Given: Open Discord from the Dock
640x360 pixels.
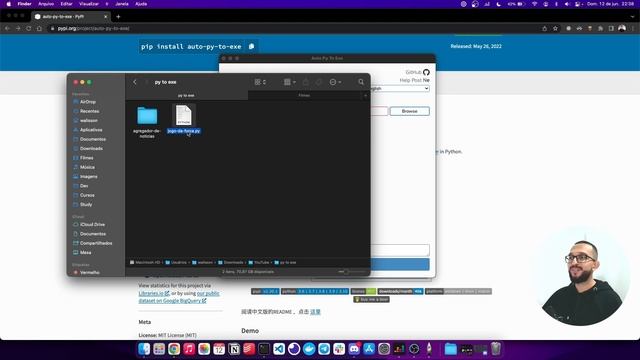Looking at the screenshot, I should click(354, 349).
